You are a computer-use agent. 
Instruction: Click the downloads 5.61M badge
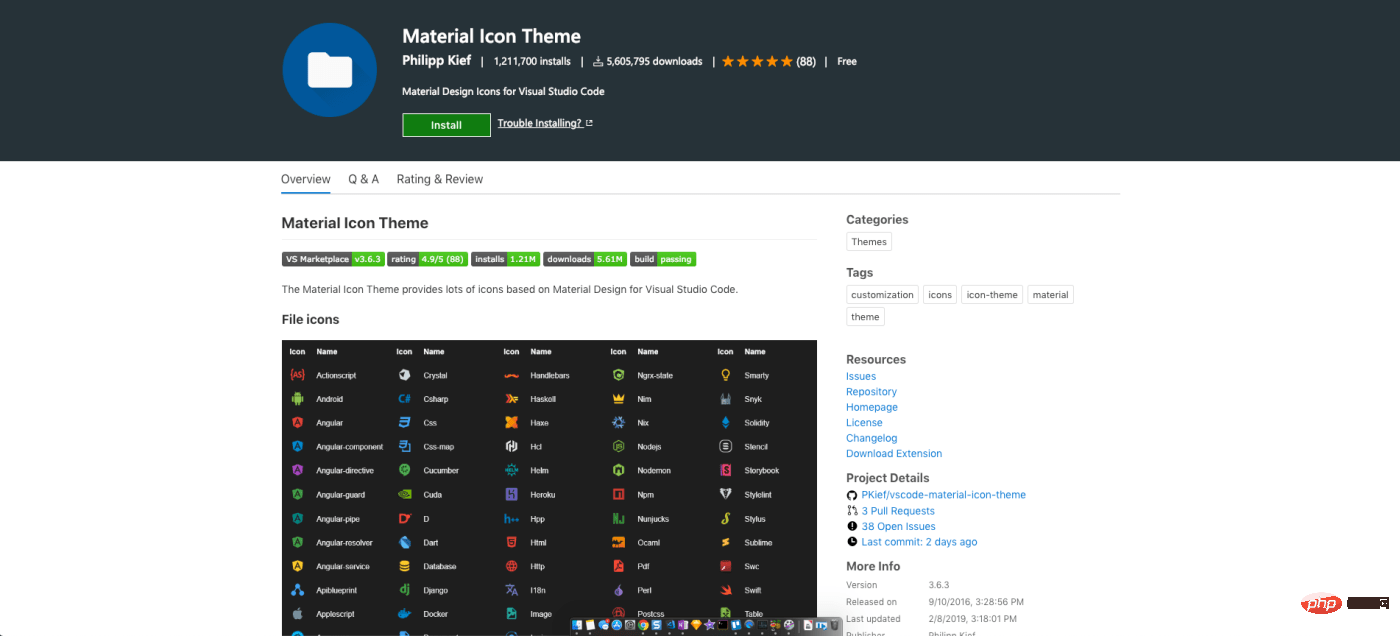coord(585,259)
